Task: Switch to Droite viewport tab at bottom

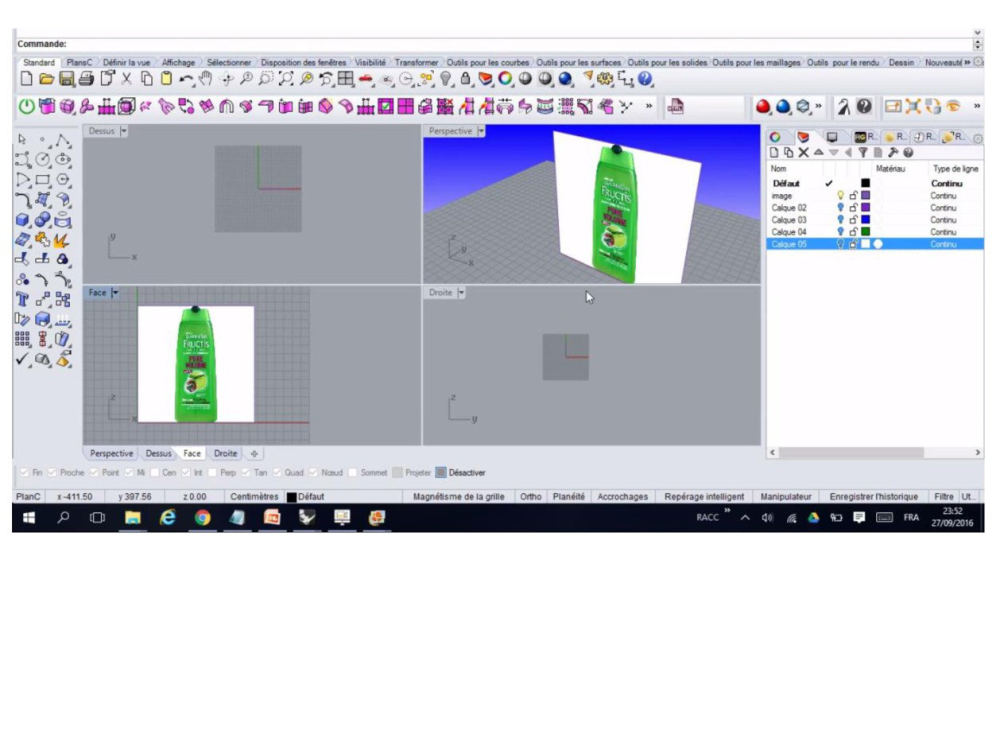Action: [x=225, y=453]
